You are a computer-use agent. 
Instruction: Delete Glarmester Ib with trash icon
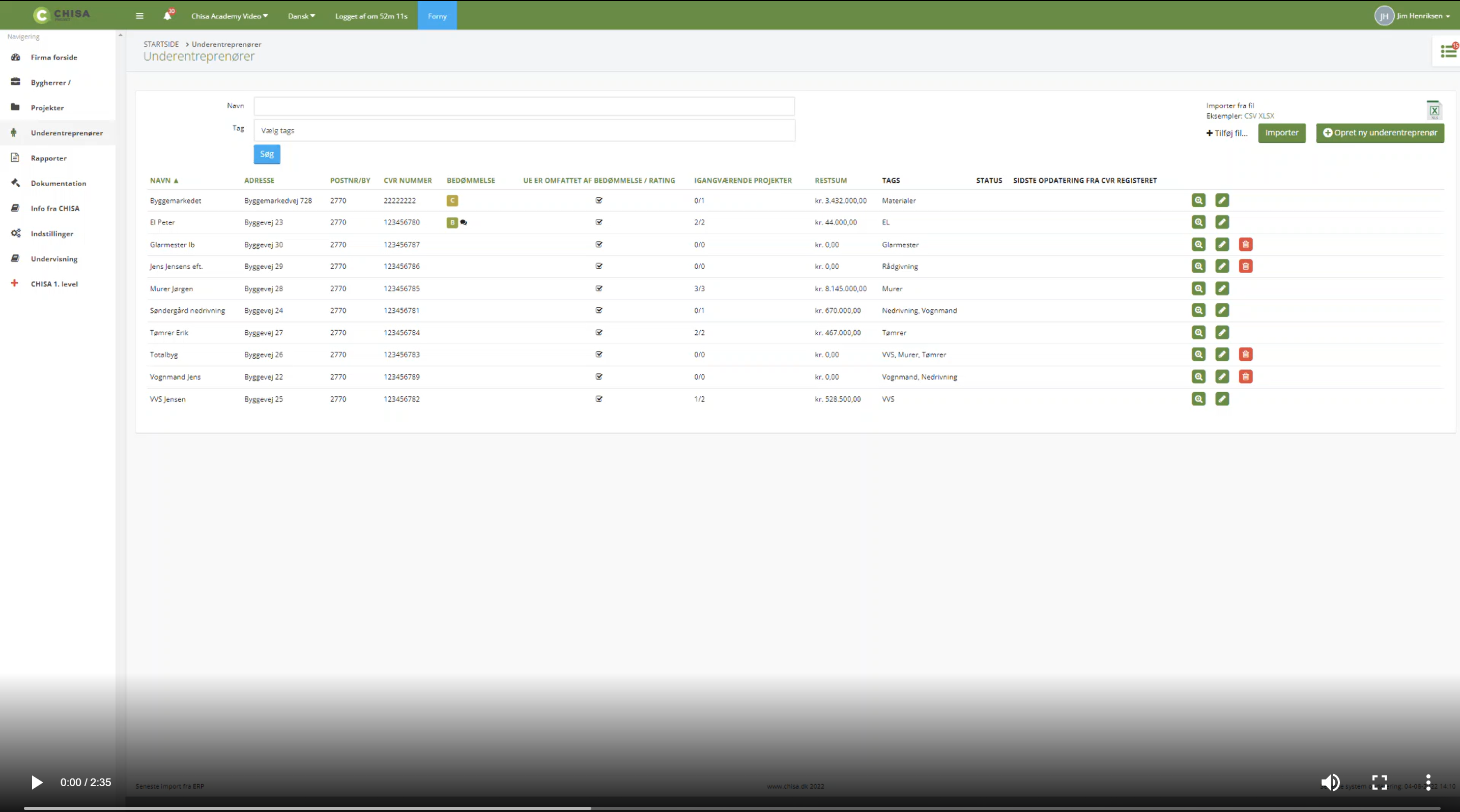(1245, 245)
